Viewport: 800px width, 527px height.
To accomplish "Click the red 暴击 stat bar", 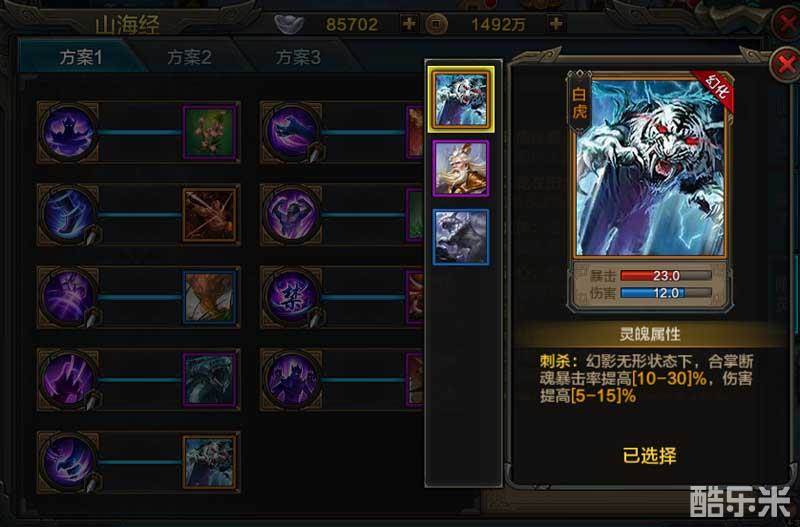I will pyautogui.click(x=666, y=275).
